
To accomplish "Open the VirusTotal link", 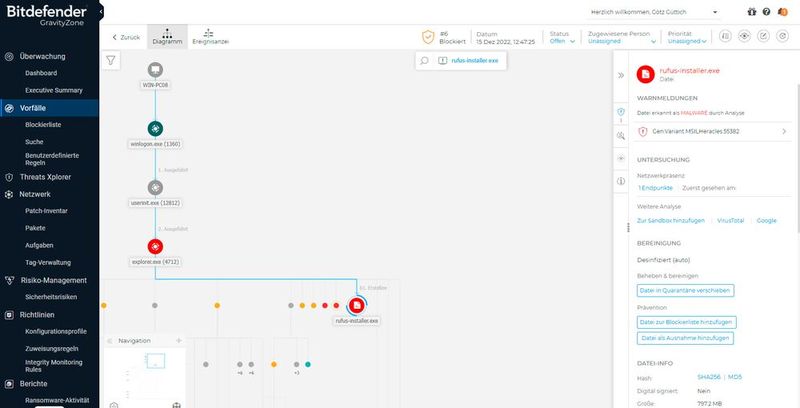I will click(731, 220).
